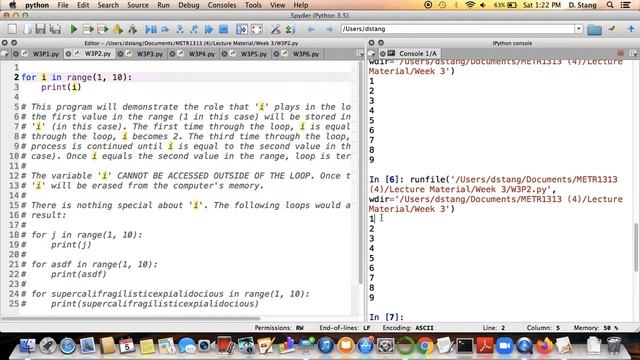
Task: Run the file with the green arrow
Action: pos(74,29)
